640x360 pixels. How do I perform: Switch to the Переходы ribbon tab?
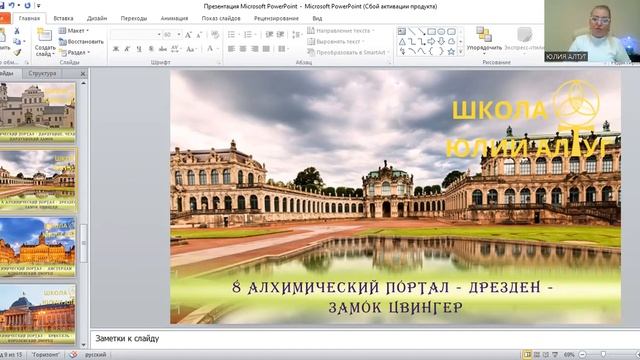(134, 18)
